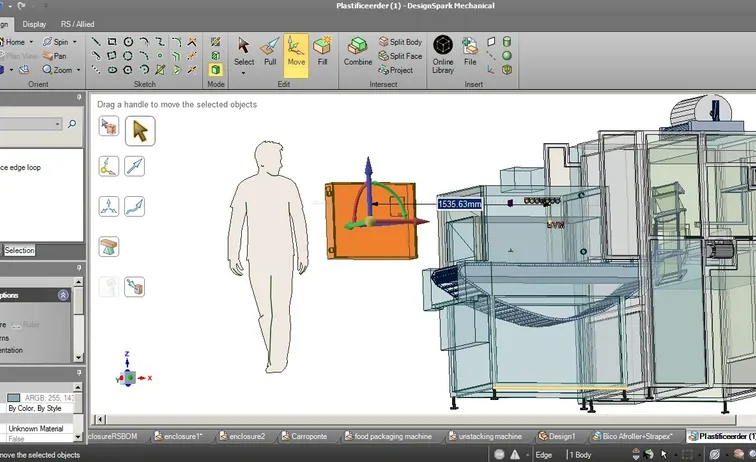The width and height of the screenshot is (756, 462).
Task: Click the Split Face button
Action: click(x=400, y=56)
